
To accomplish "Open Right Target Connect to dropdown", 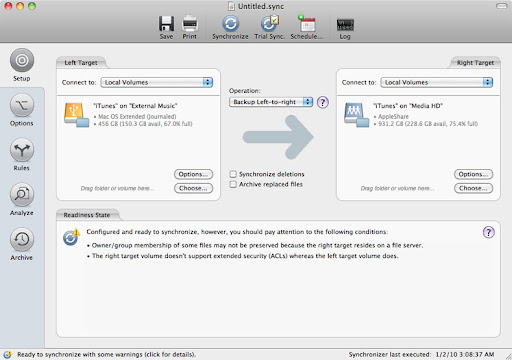I will (437, 82).
